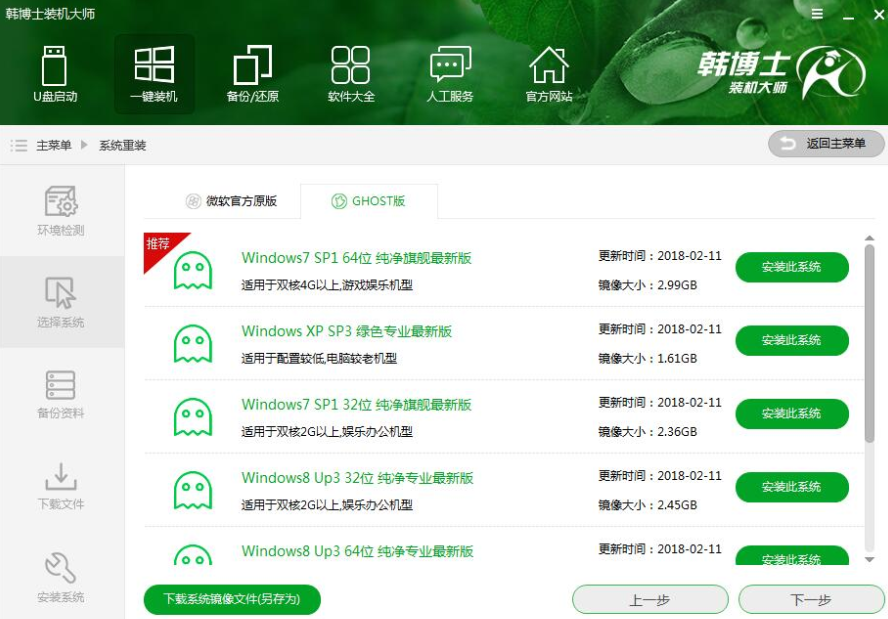Visit the 官方网站 home icon
This screenshot has width=888, height=619.
pyautogui.click(x=549, y=74)
